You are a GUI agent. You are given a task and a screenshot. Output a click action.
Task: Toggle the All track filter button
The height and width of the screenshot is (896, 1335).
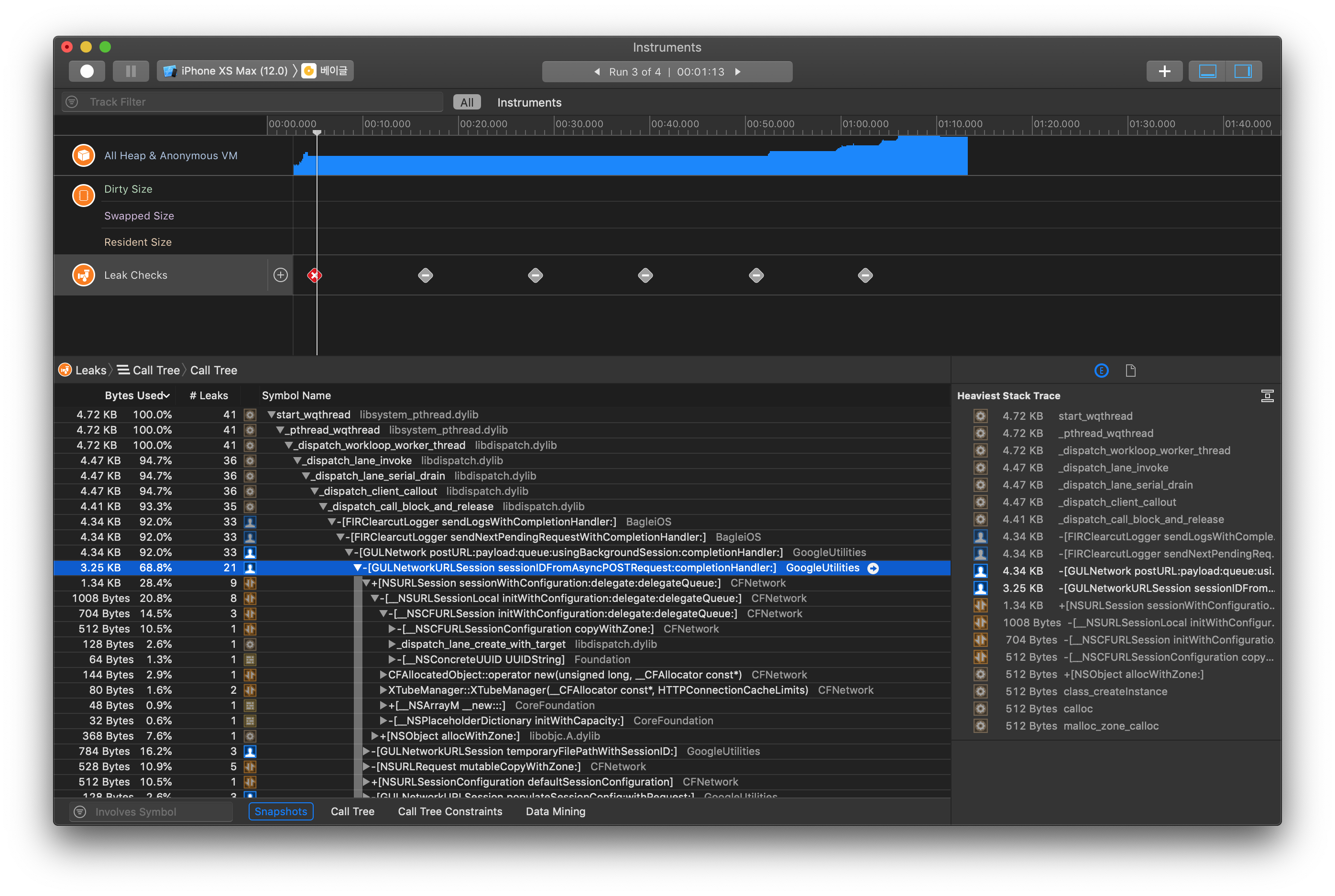466,102
